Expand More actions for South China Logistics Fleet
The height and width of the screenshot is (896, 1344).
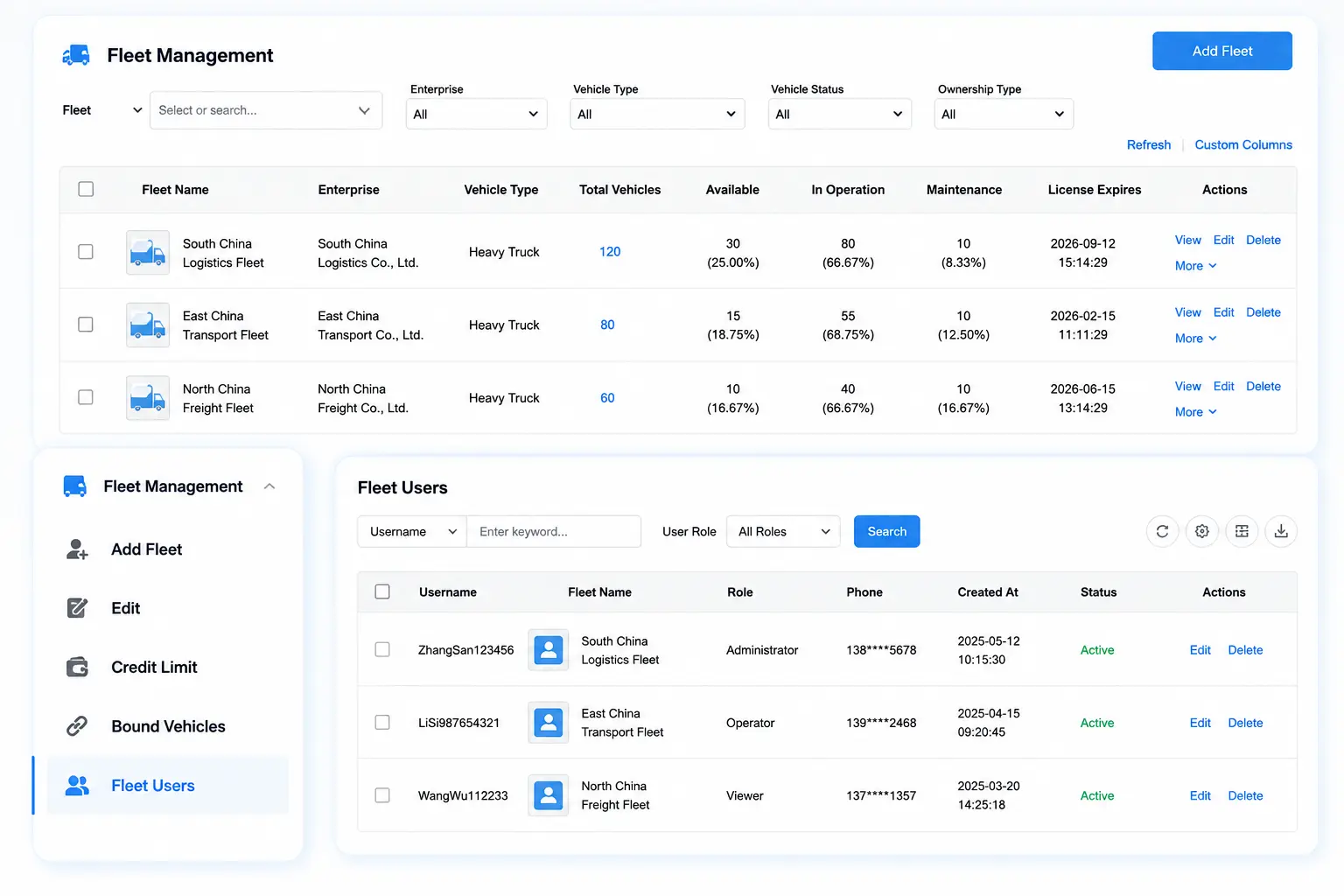point(1195,266)
